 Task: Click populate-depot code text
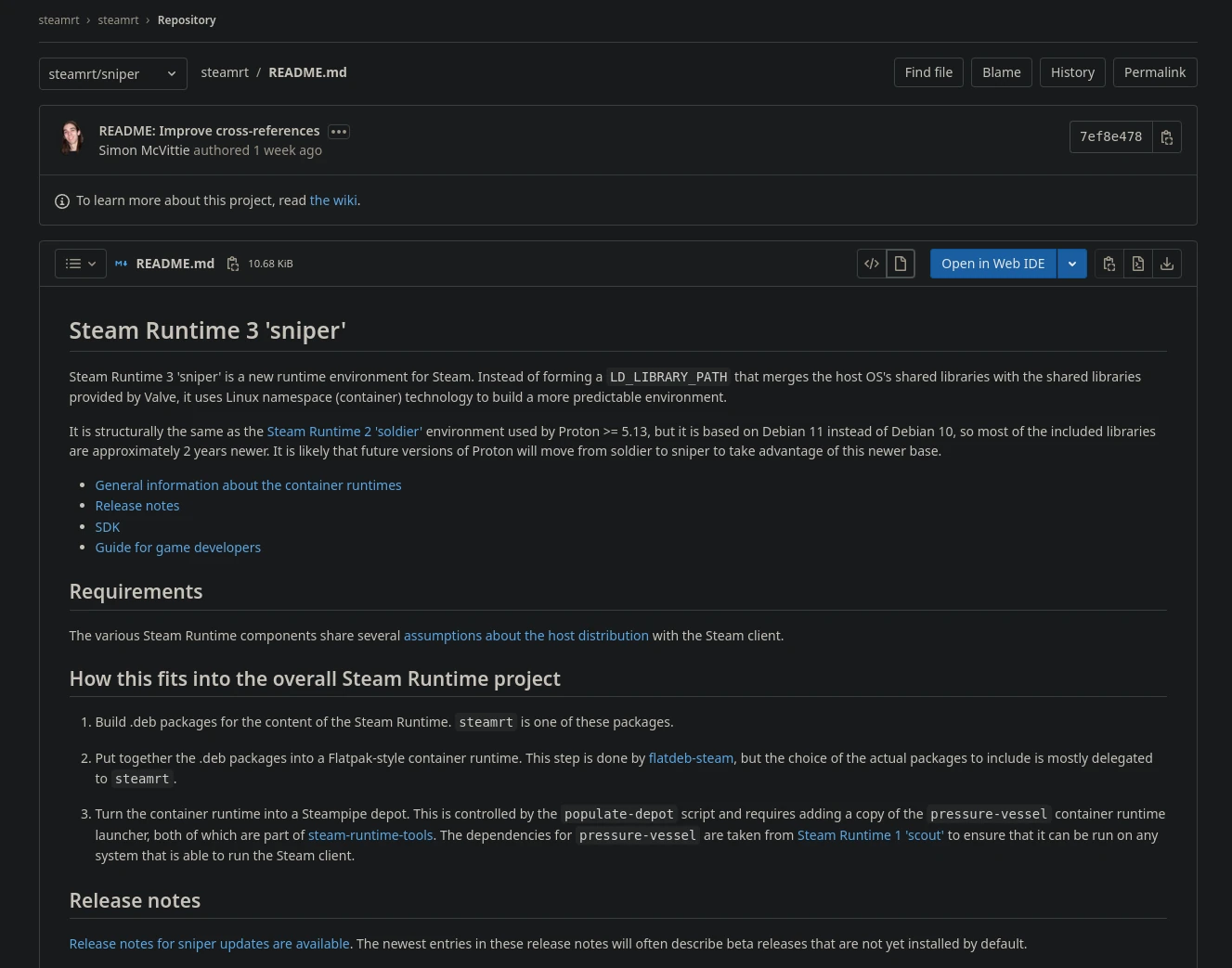[x=618, y=814]
